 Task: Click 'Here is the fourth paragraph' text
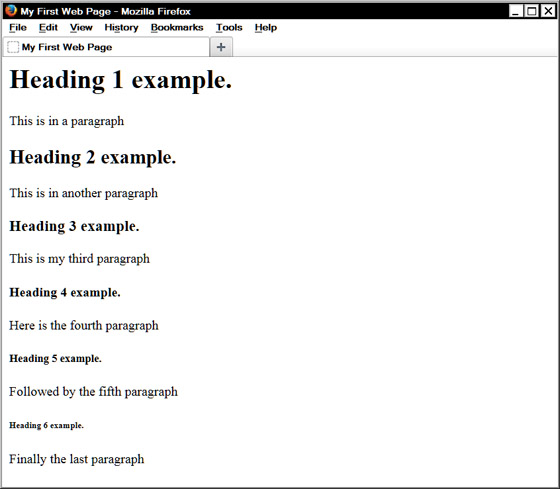tap(84, 325)
